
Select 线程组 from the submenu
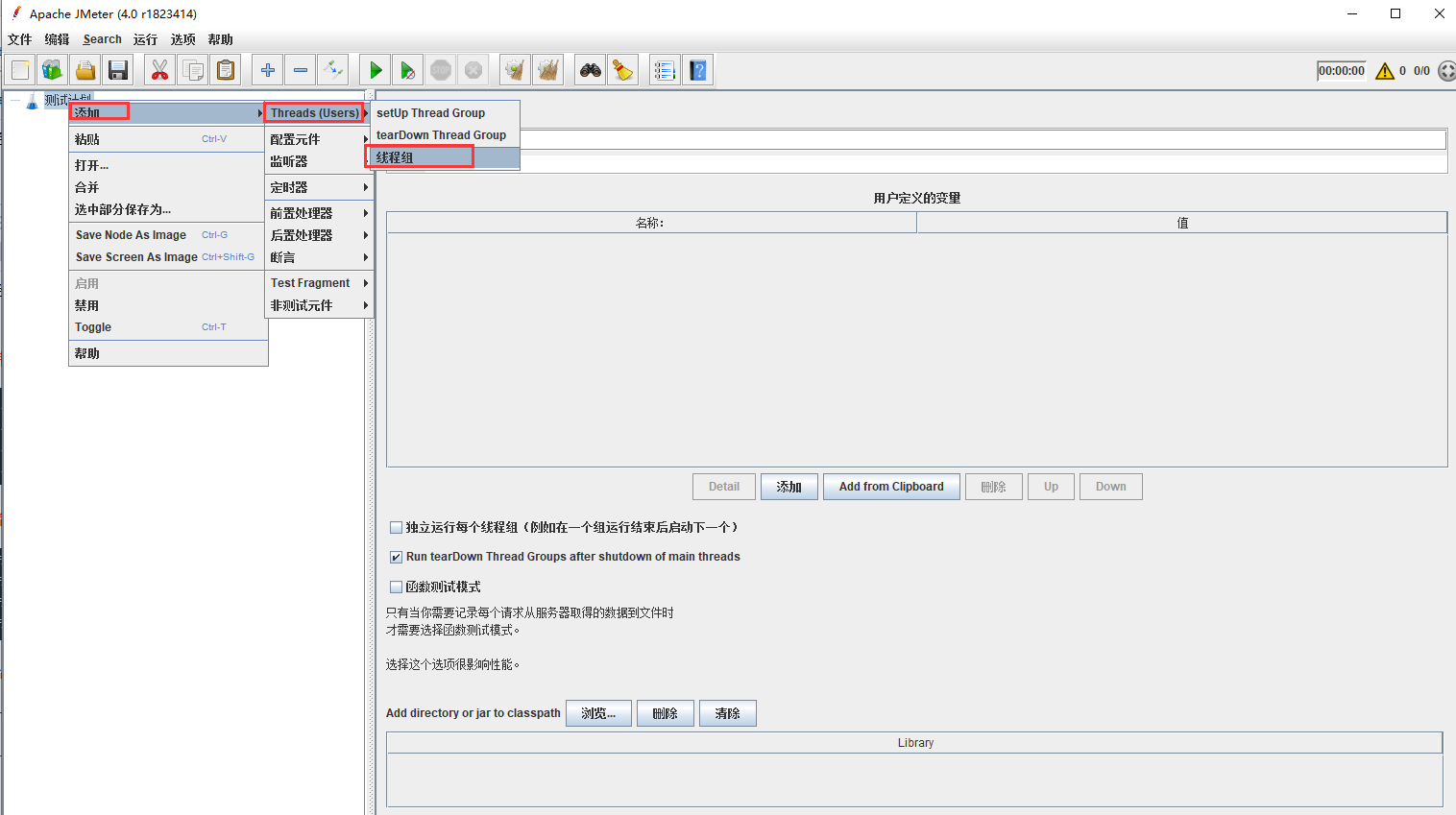click(445, 157)
